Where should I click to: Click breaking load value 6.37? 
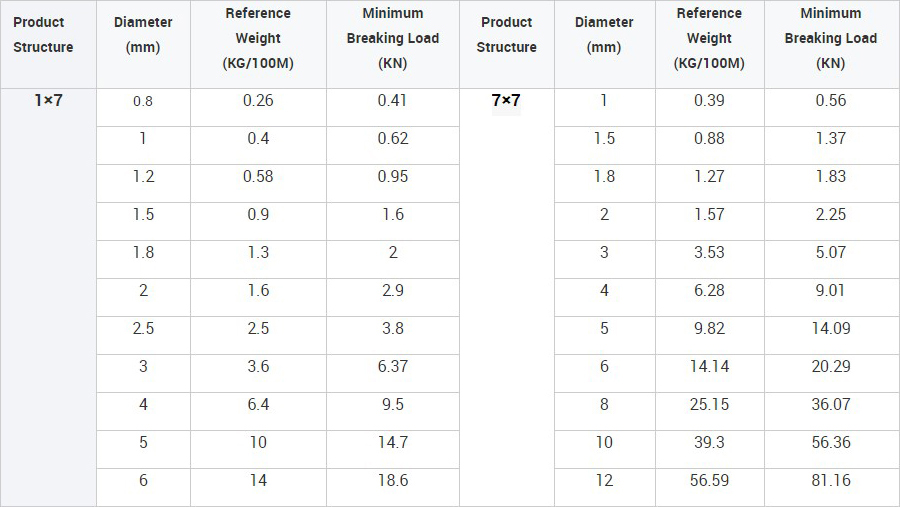[393, 366]
